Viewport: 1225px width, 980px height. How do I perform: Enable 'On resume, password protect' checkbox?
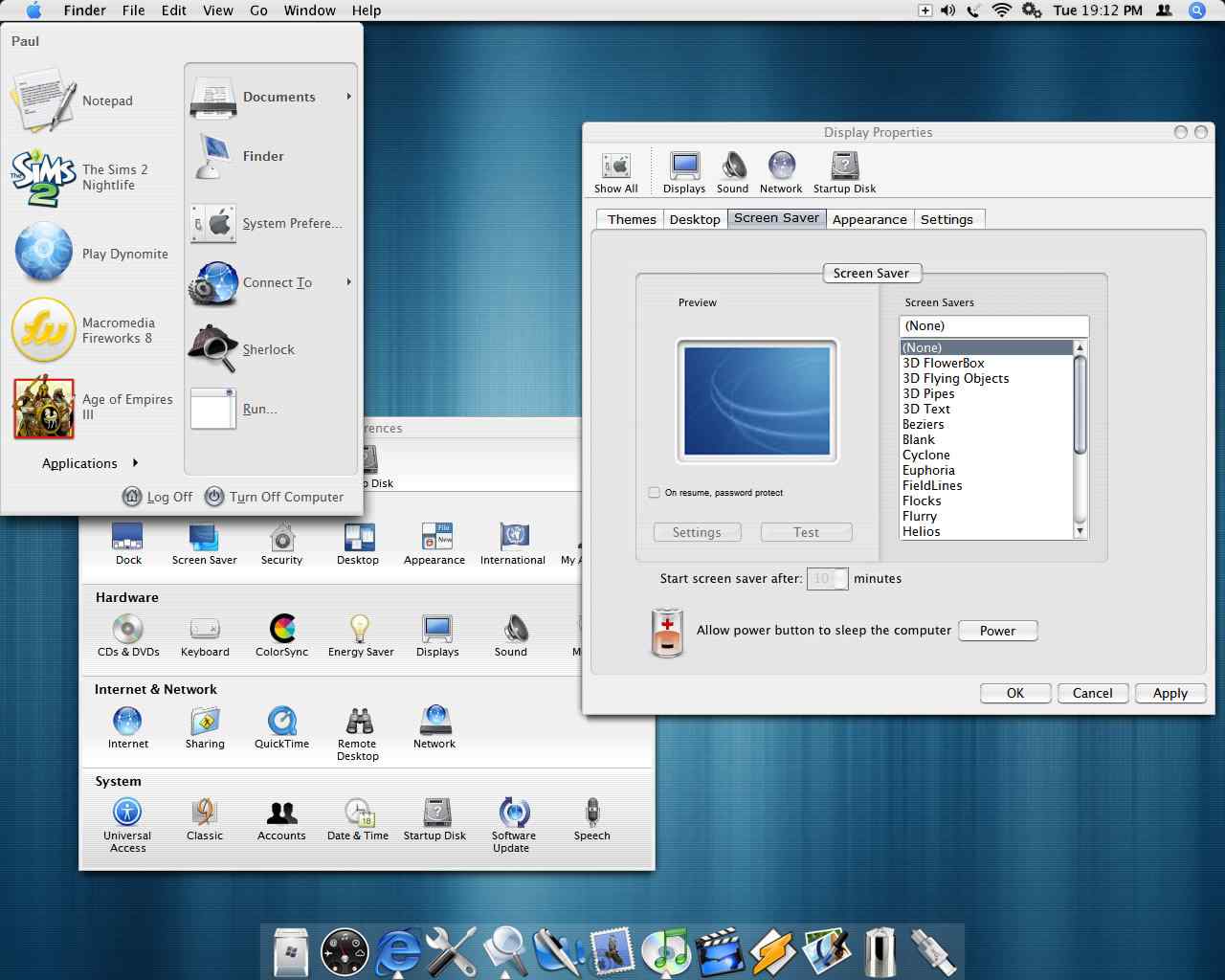coord(654,493)
